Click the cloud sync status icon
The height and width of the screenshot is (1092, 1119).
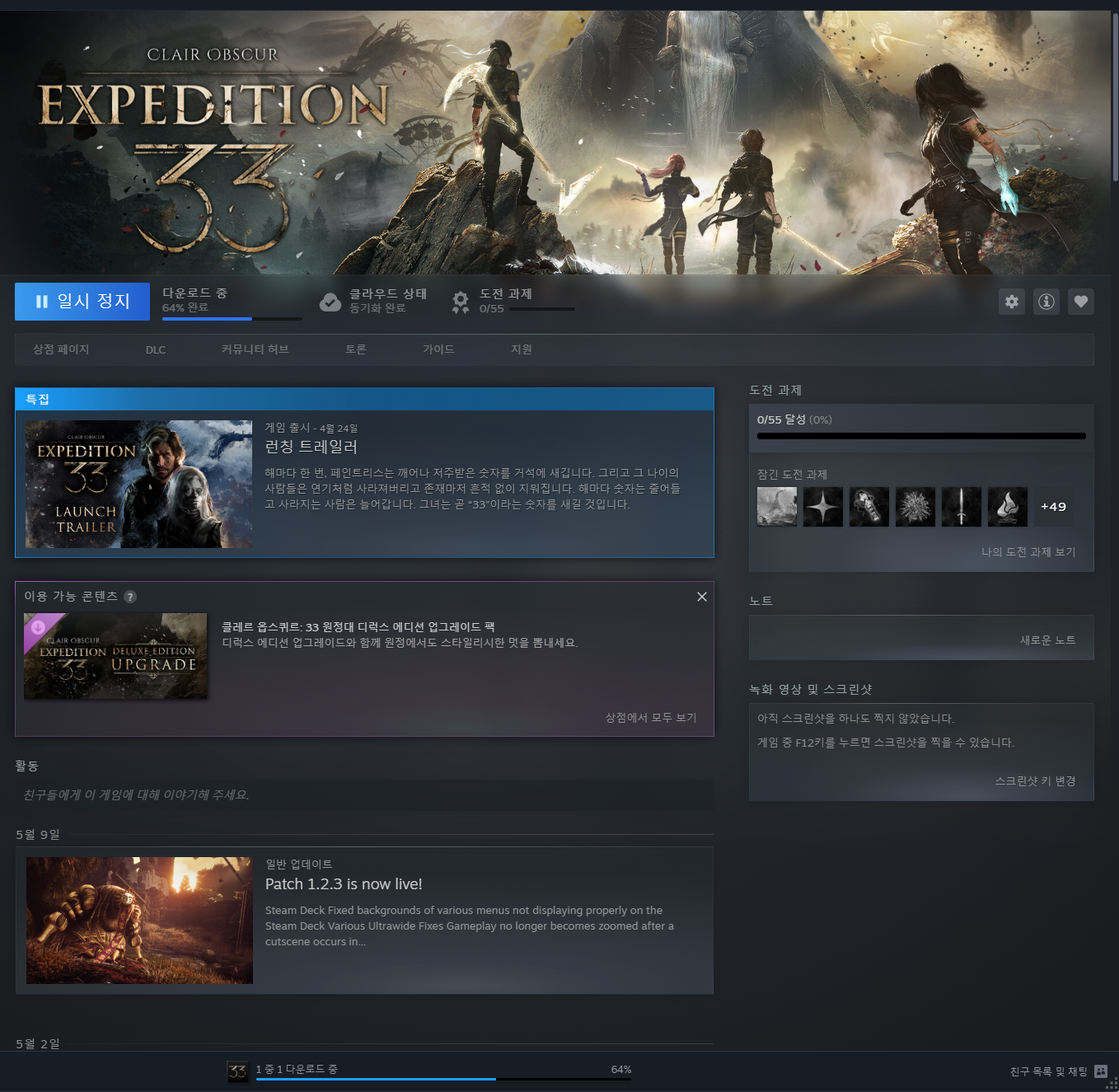point(330,302)
